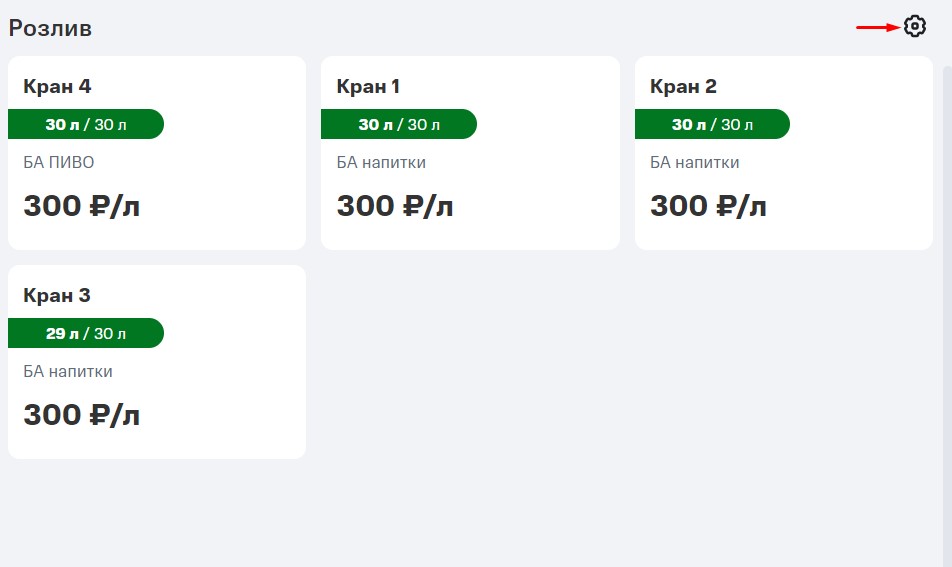This screenshot has width=952, height=567.
Task: Click Кран 4 volume bar 30 л
Action: tap(86, 124)
